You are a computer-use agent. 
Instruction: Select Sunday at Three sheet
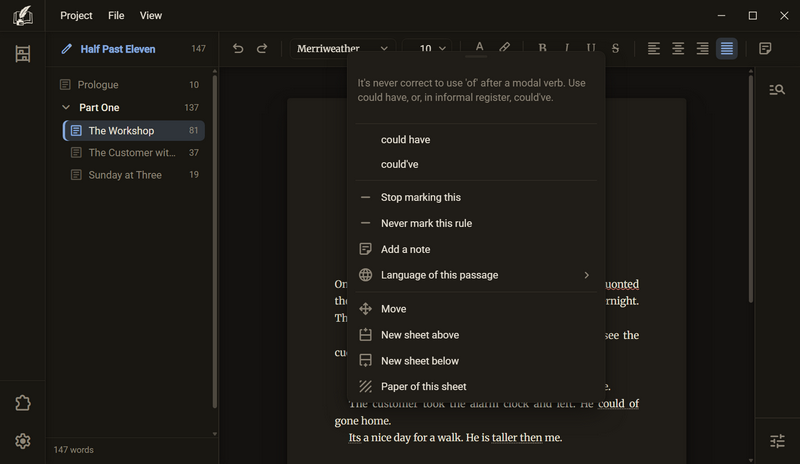(x=134, y=175)
